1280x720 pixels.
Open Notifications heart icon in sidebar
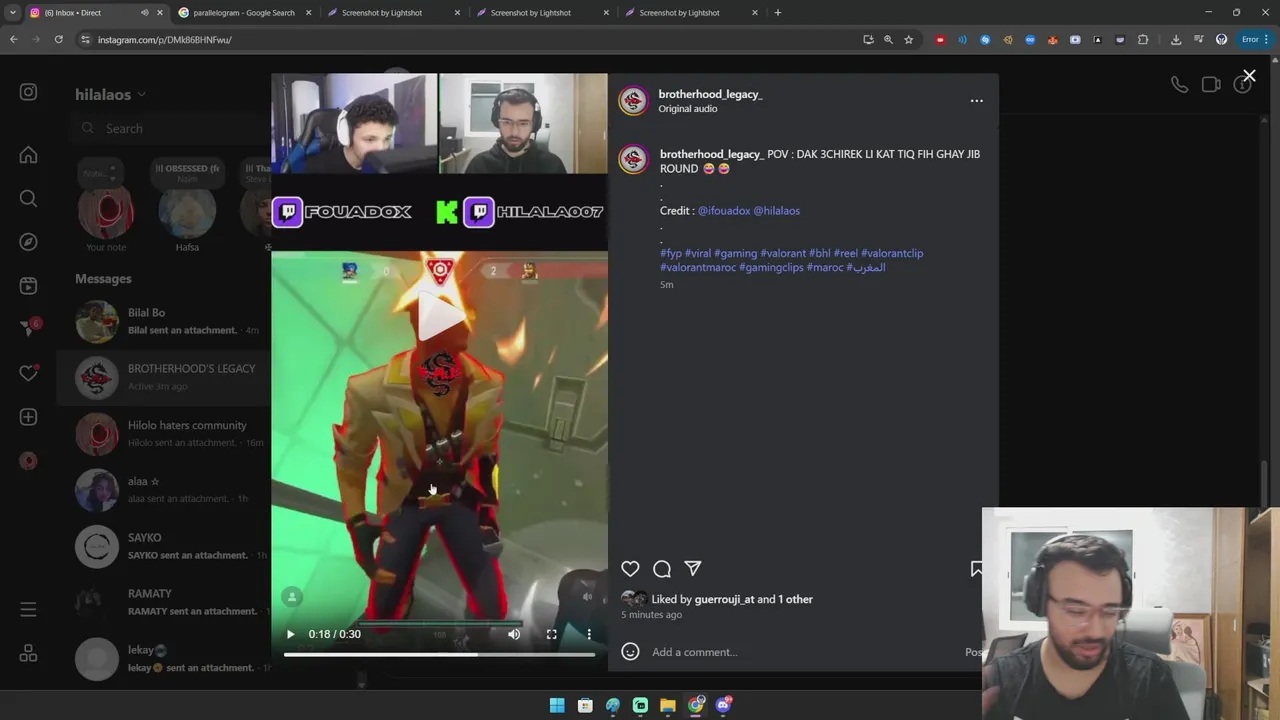click(28, 373)
